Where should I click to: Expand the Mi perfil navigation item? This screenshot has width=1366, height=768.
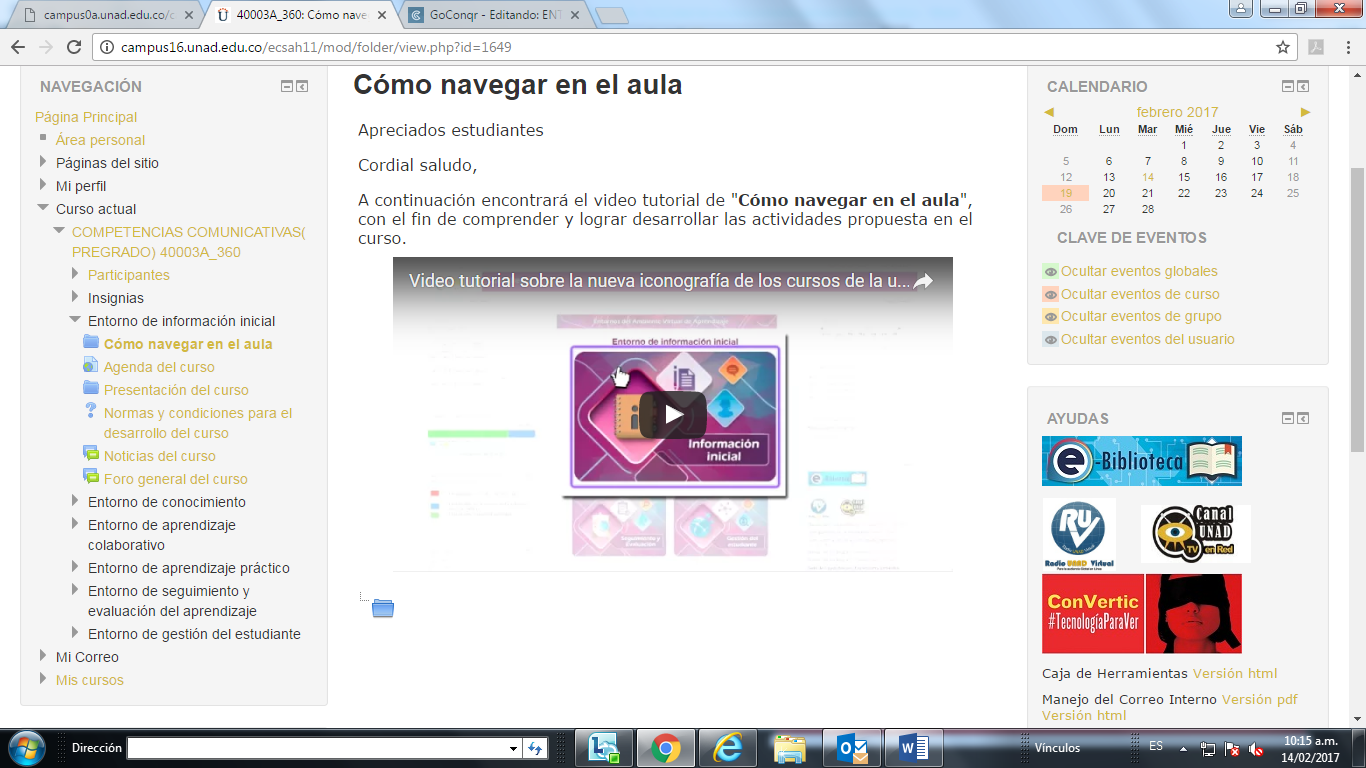43,186
